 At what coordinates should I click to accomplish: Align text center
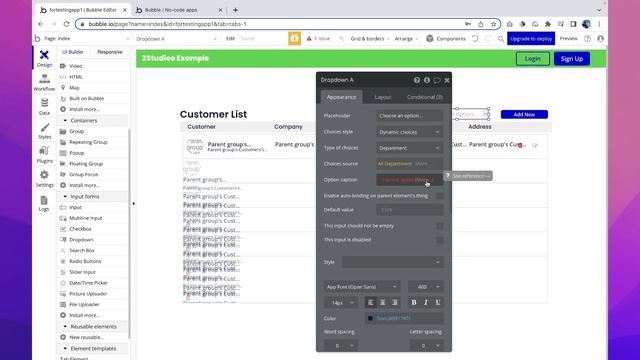pyautogui.click(x=382, y=302)
